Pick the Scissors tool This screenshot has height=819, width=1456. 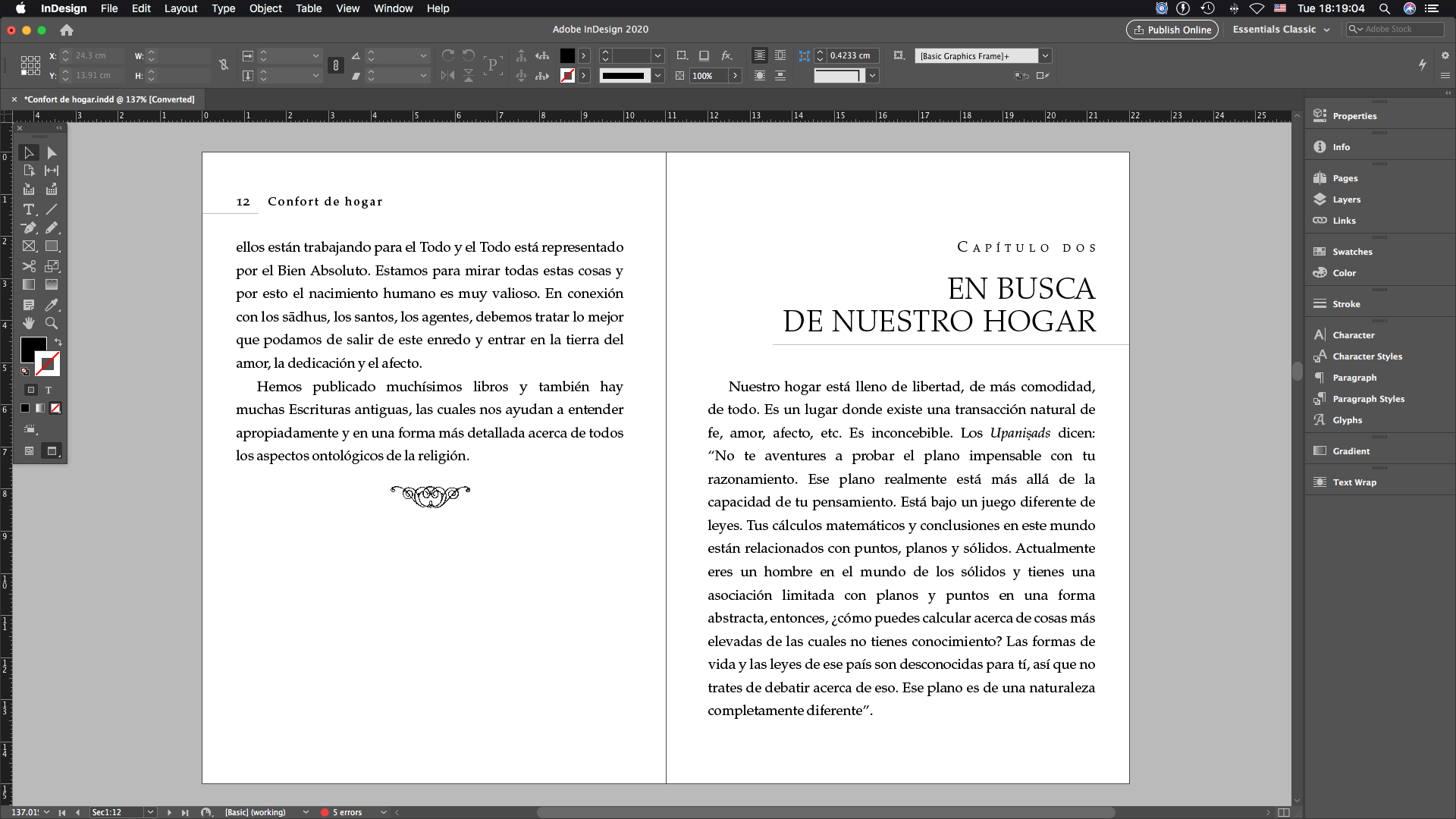[29, 266]
